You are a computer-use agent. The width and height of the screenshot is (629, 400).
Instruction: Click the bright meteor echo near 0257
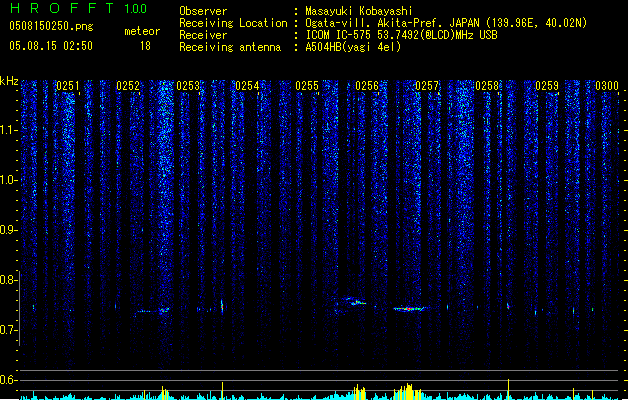[x=409, y=309]
